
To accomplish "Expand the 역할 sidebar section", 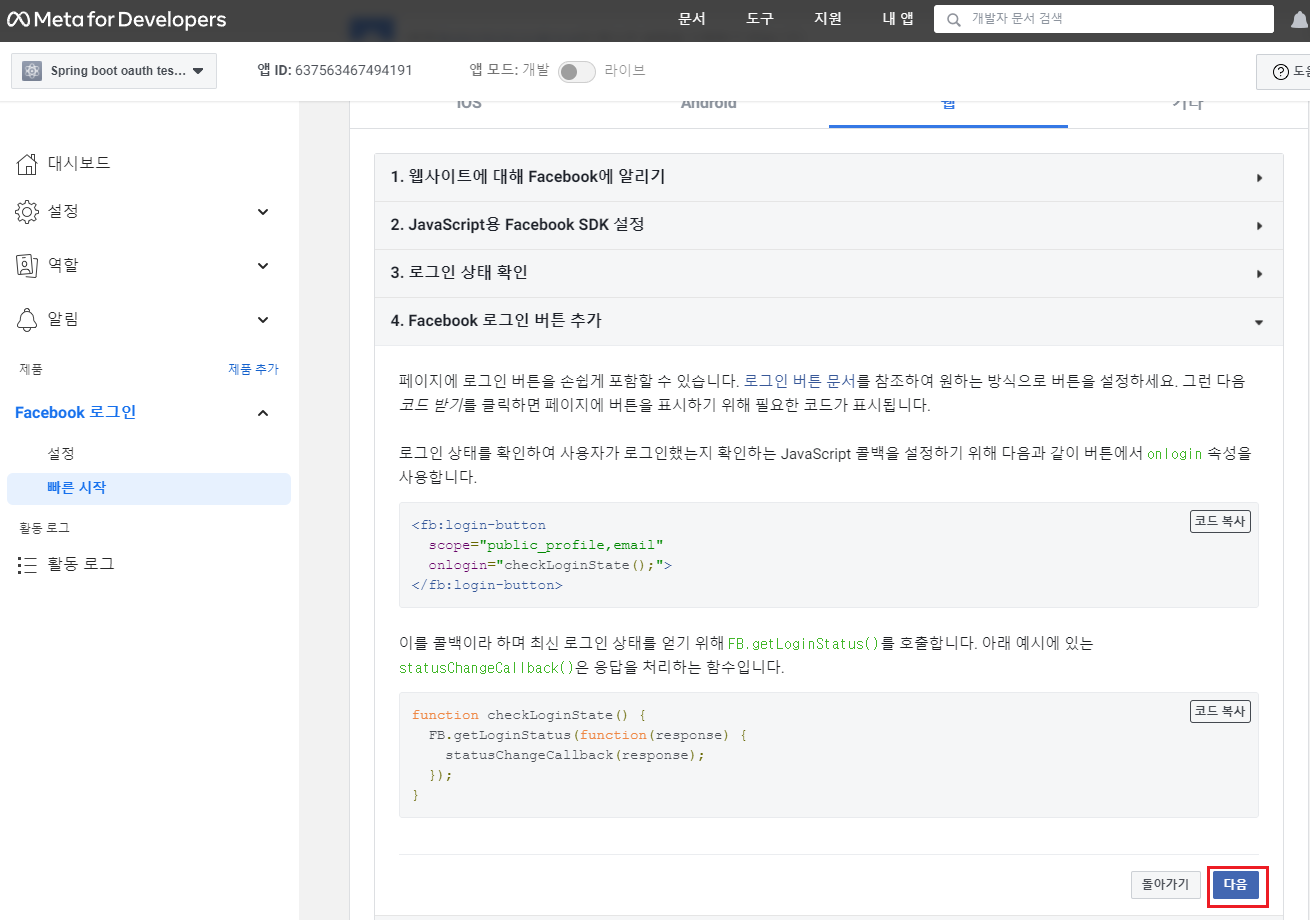I will pos(263,266).
